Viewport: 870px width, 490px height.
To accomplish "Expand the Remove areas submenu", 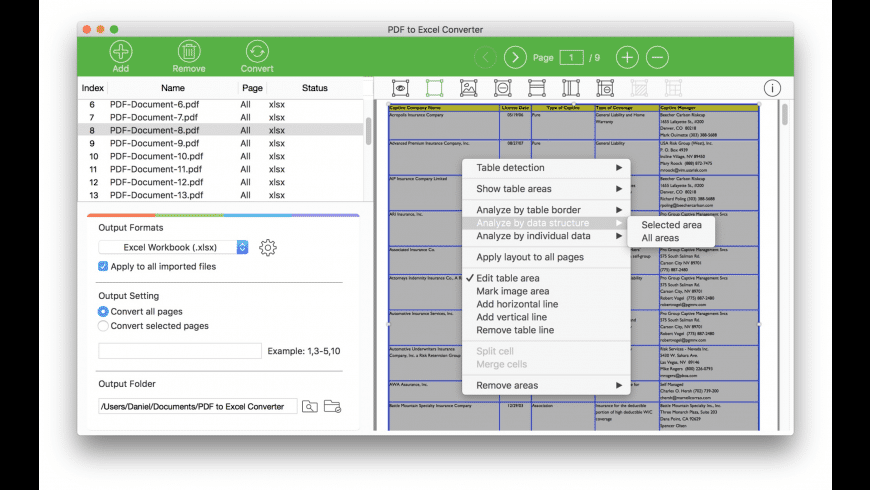I will (546, 385).
